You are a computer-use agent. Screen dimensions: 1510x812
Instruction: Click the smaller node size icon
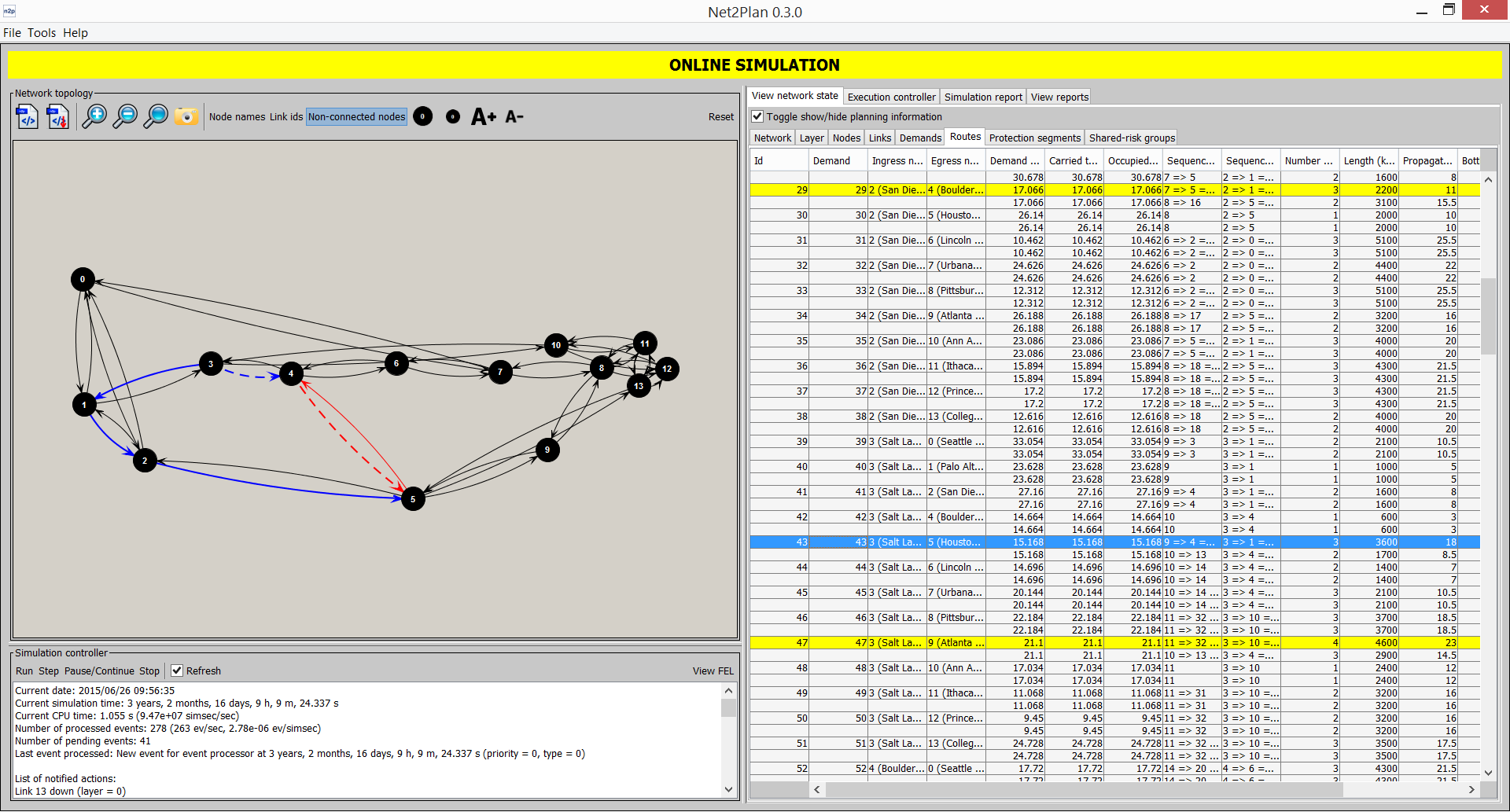(x=453, y=116)
